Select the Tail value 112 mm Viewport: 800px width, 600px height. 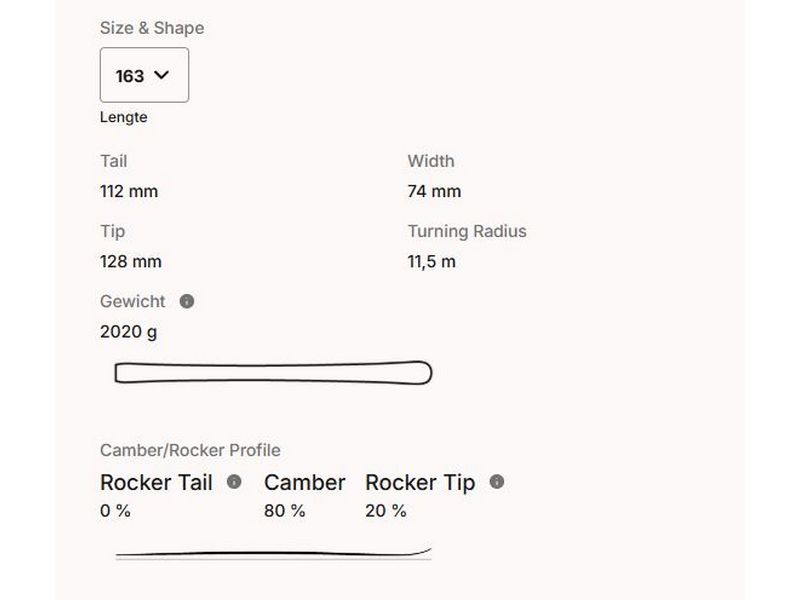tap(129, 191)
